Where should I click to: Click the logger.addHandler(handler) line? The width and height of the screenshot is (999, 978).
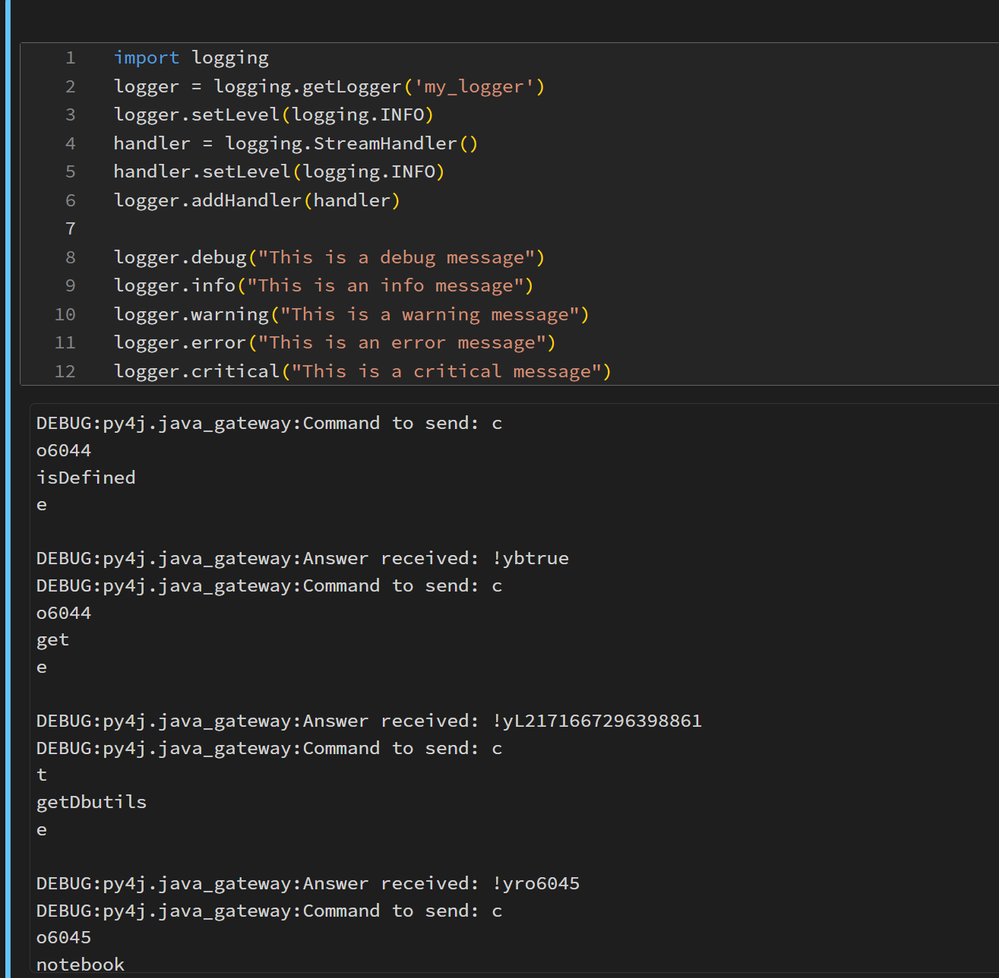pyautogui.click(x=256, y=200)
